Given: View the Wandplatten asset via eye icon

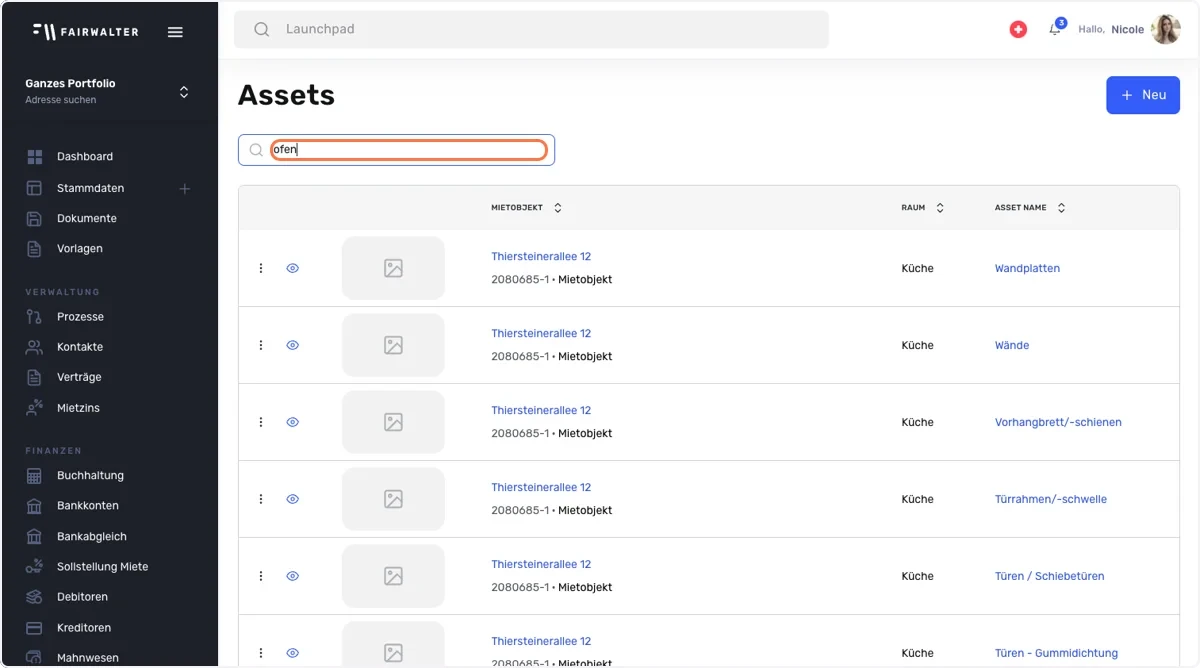Looking at the screenshot, I should (293, 268).
